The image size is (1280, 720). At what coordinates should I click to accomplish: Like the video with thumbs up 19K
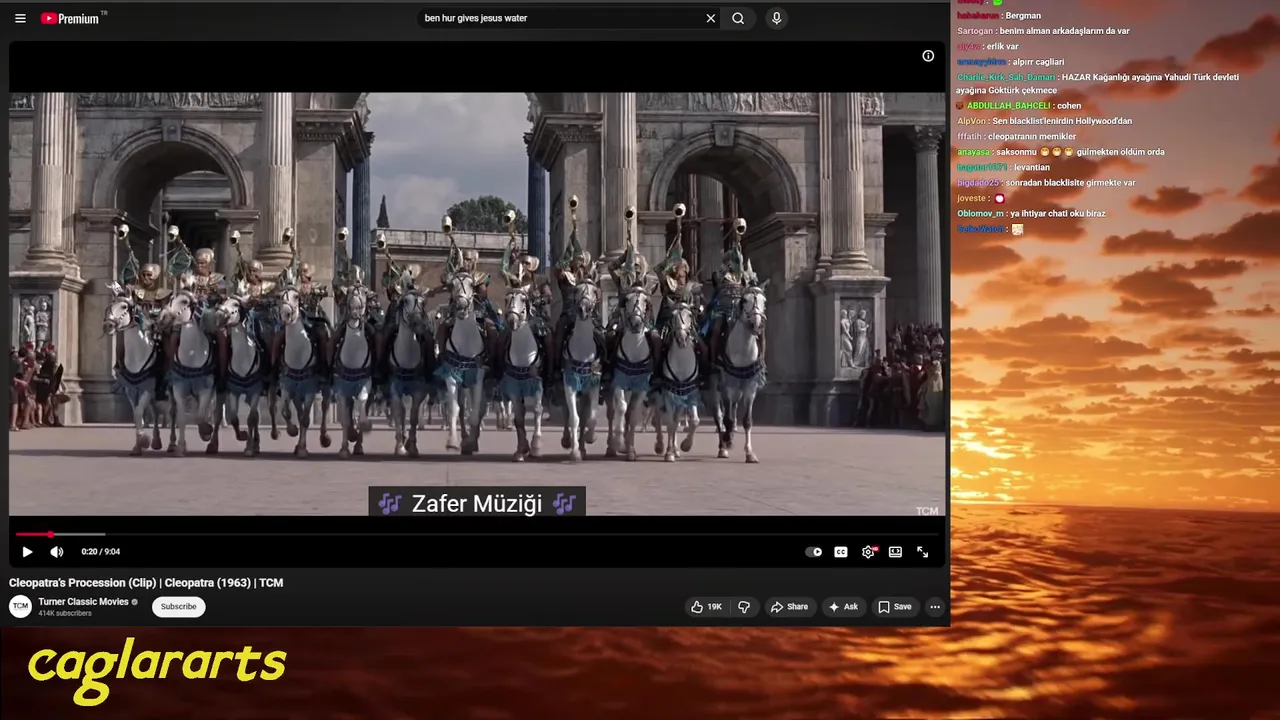click(x=706, y=607)
